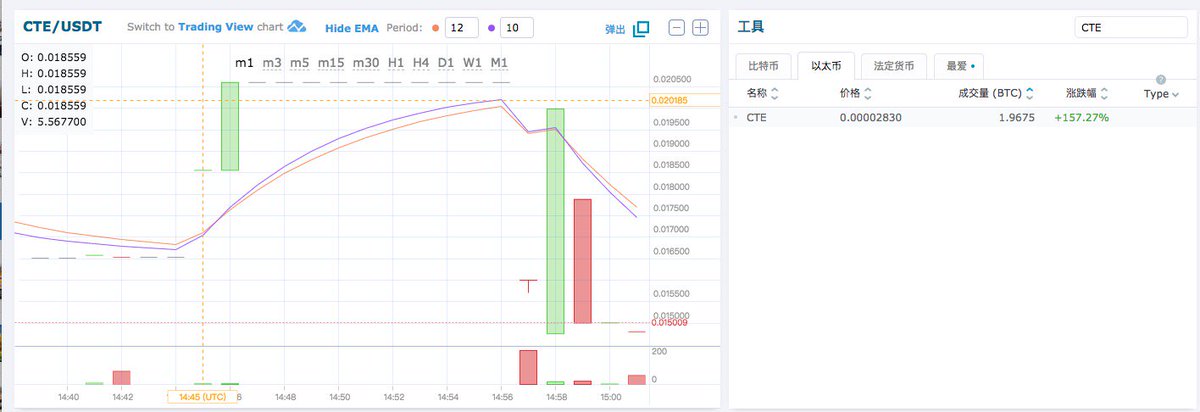Image resolution: width=1200 pixels, height=412 pixels.
Task: Click the search field containing CTE
Action: click(x=1131, y=28)
